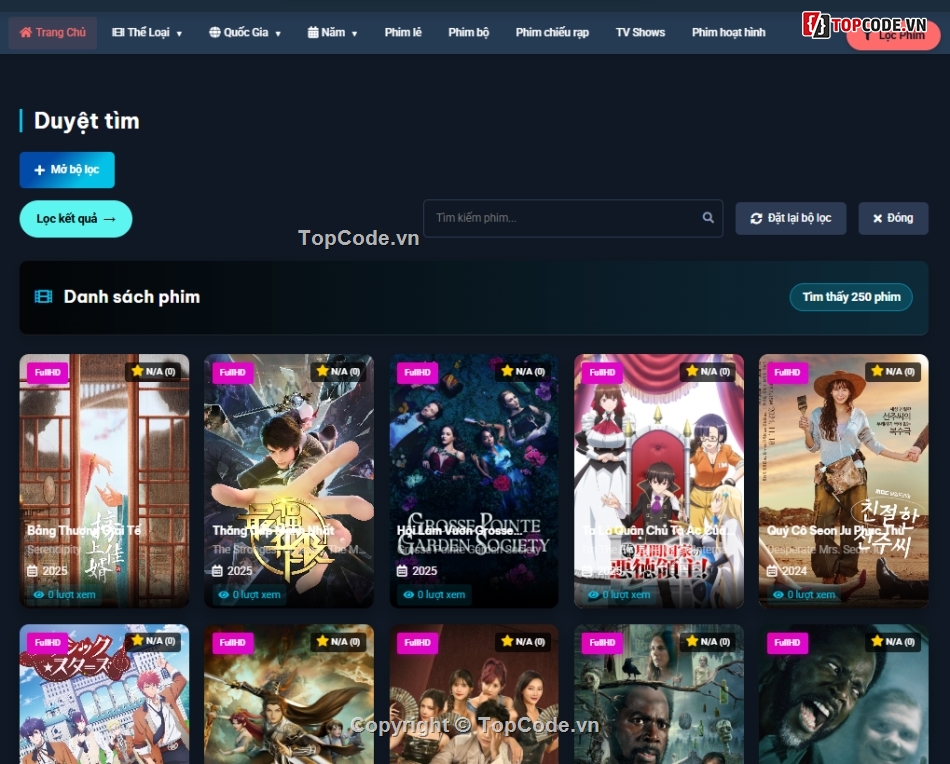Click eye views icon on Thăng Cấp Mạnh Nhất
Image resolution: width=950 pixels, height=764 pixels.
point(224,595)
